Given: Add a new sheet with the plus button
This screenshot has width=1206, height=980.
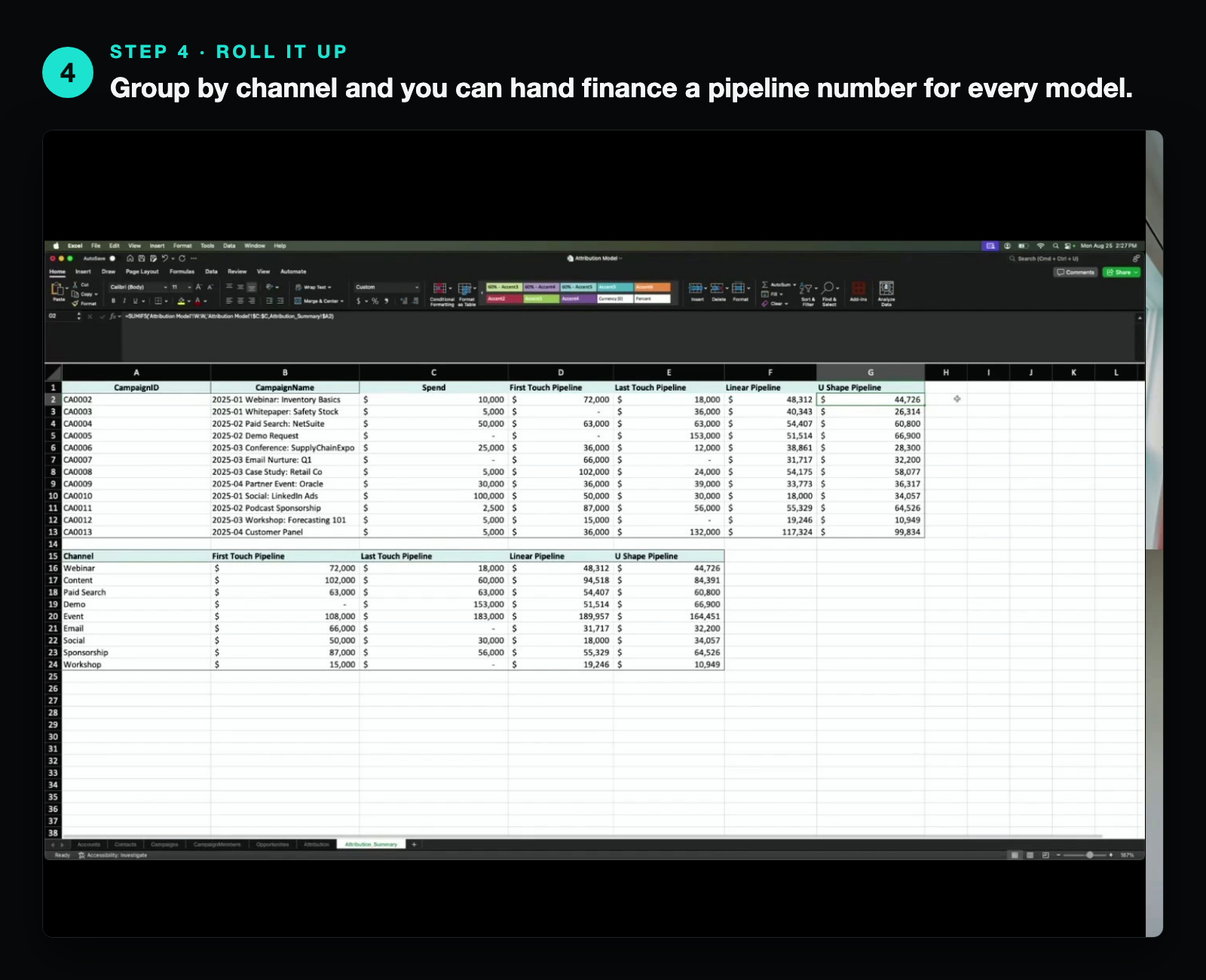Looking at the screenshot, I should pos(414,844).
